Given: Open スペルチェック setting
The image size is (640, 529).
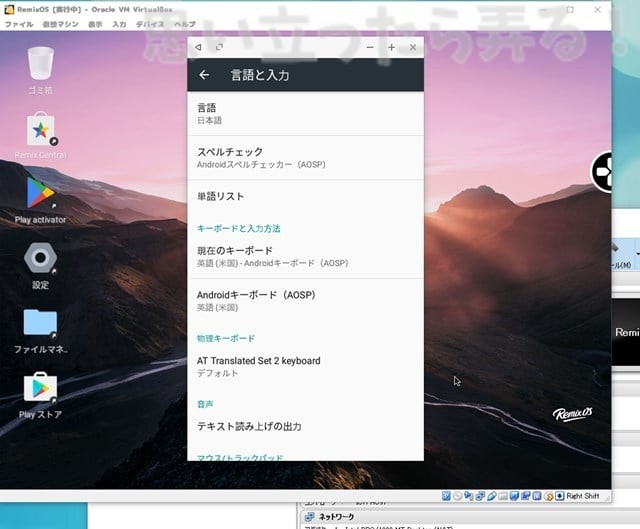Looking at the screenshot, I should tap(305, 158).
